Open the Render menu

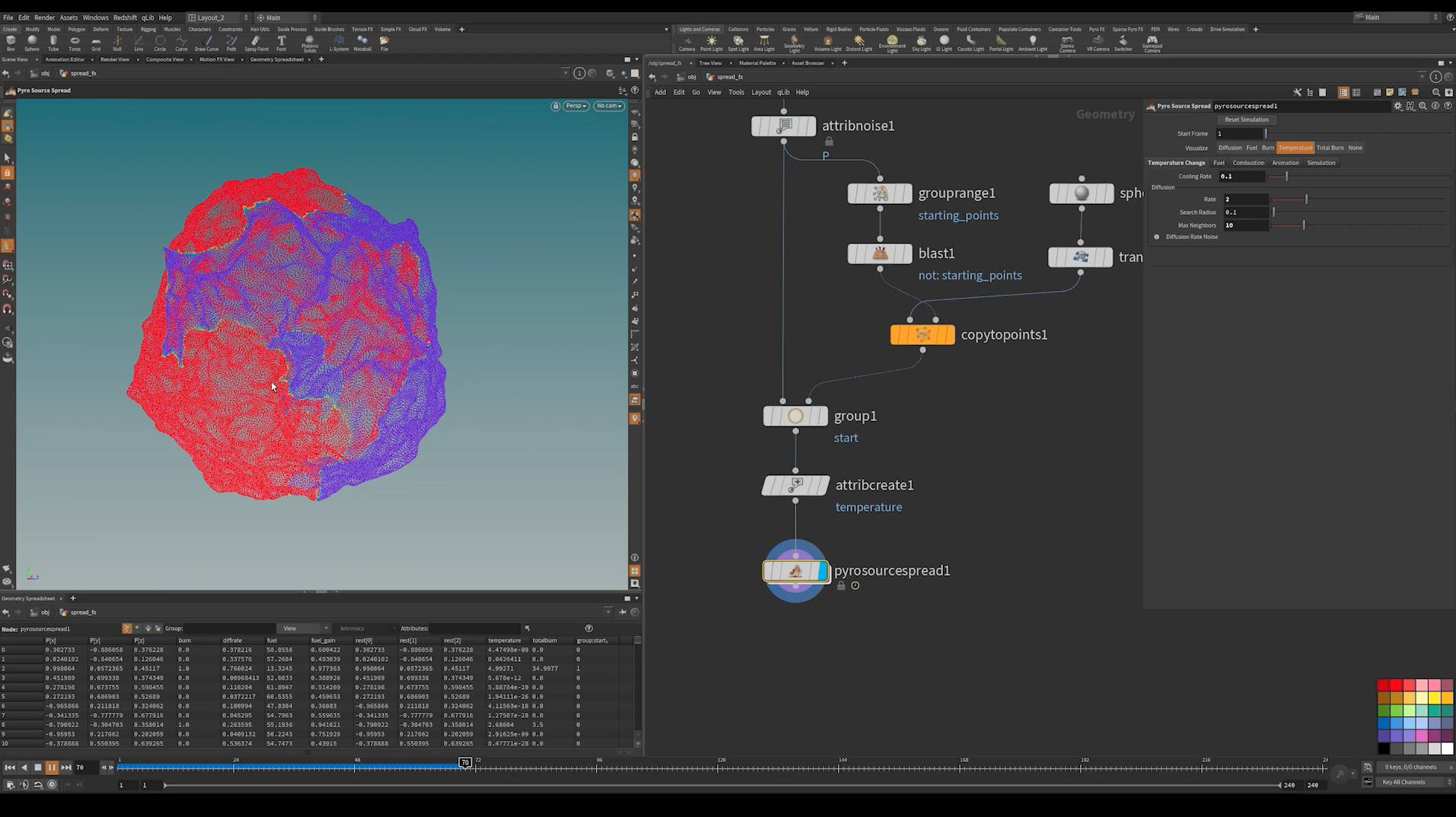click(x=44, y=18)
